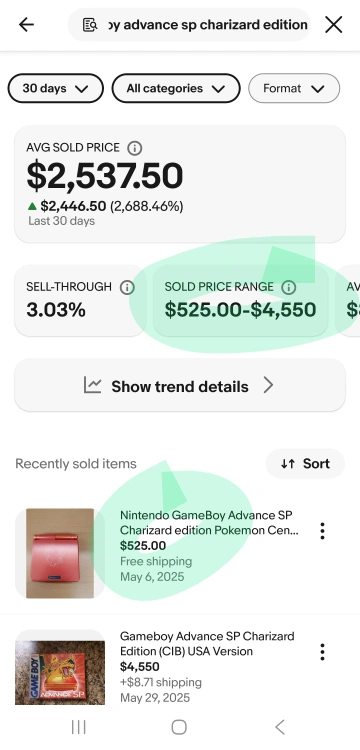Expand the All categories dropdown

pos(176,88)
